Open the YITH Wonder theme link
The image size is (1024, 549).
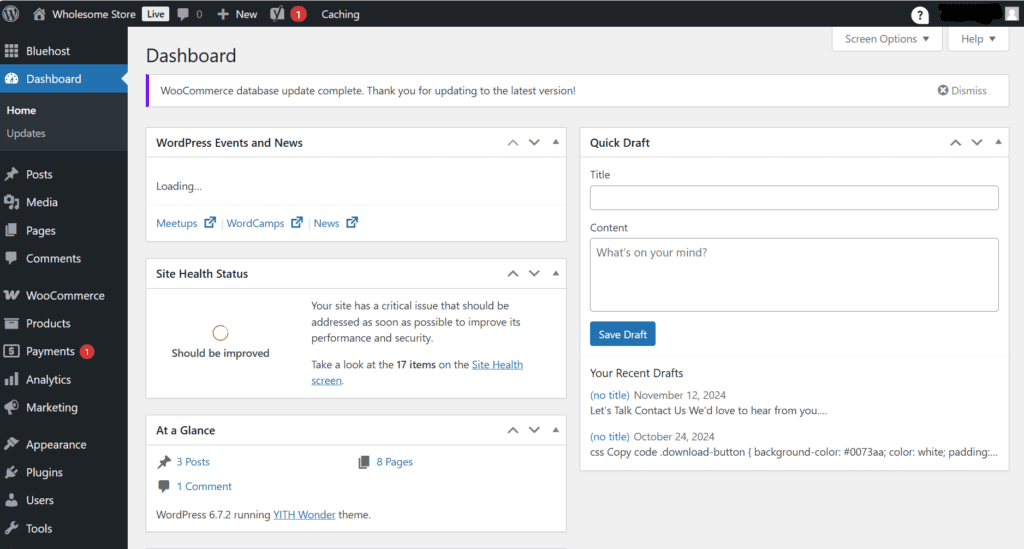[304, 514]
